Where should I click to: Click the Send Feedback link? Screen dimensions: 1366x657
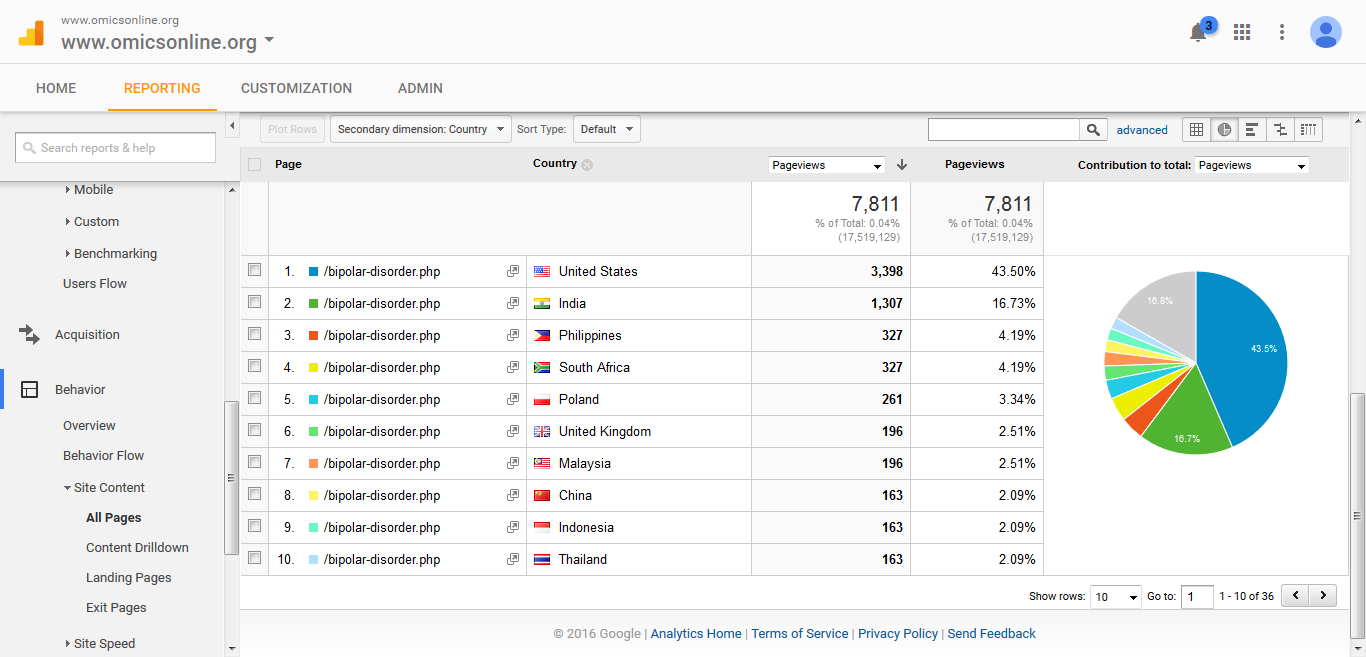pyautogui.click(x=992, y=634)
